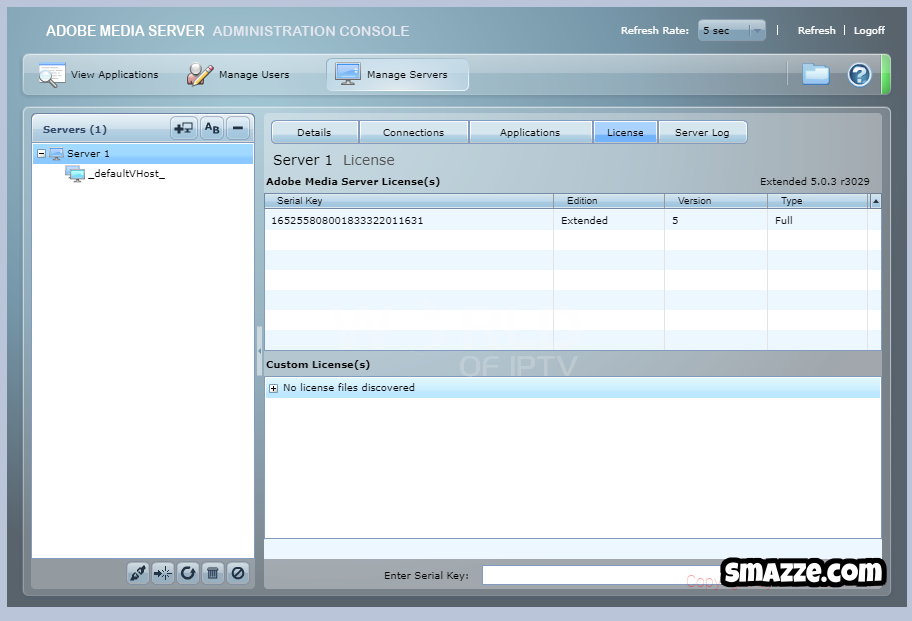Image resolution: width=912 pixels, height=621 pixels.
Task: Click the trash can garbage collection icon
Action: (213, 573)
